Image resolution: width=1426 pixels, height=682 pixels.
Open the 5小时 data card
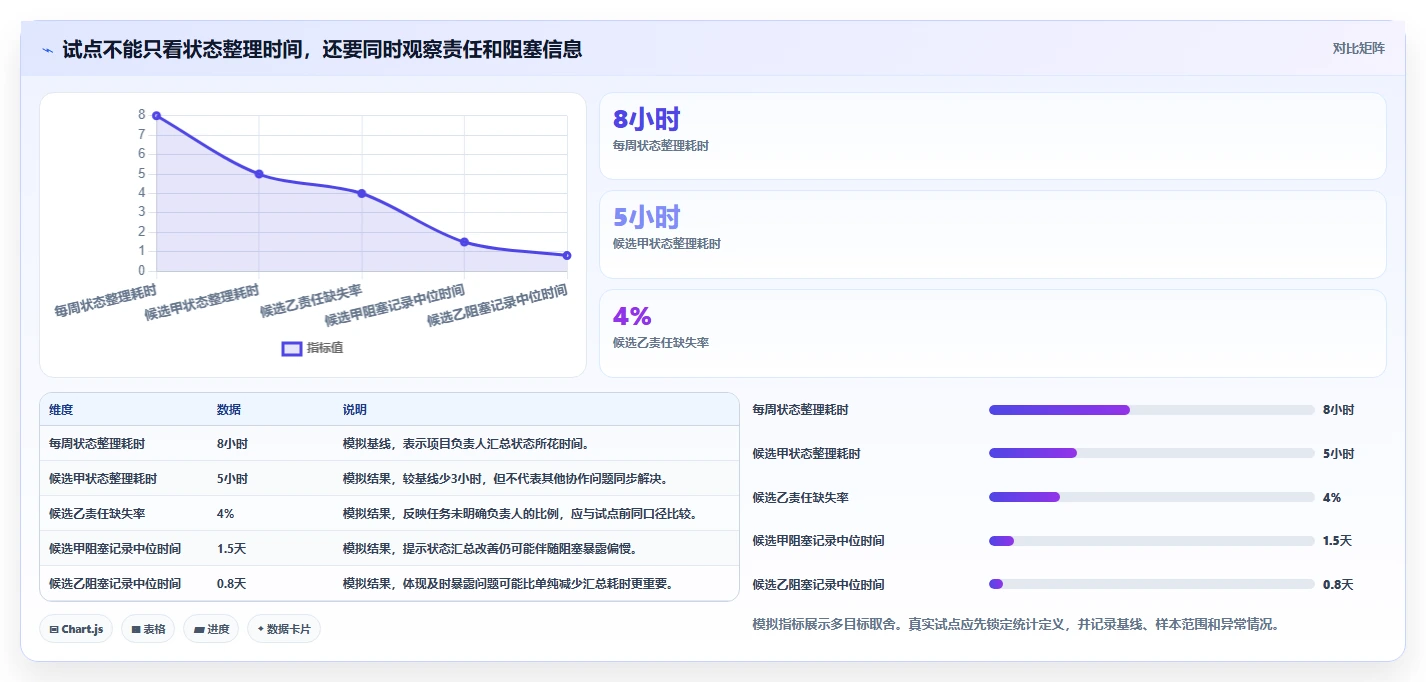pos(992,234)
